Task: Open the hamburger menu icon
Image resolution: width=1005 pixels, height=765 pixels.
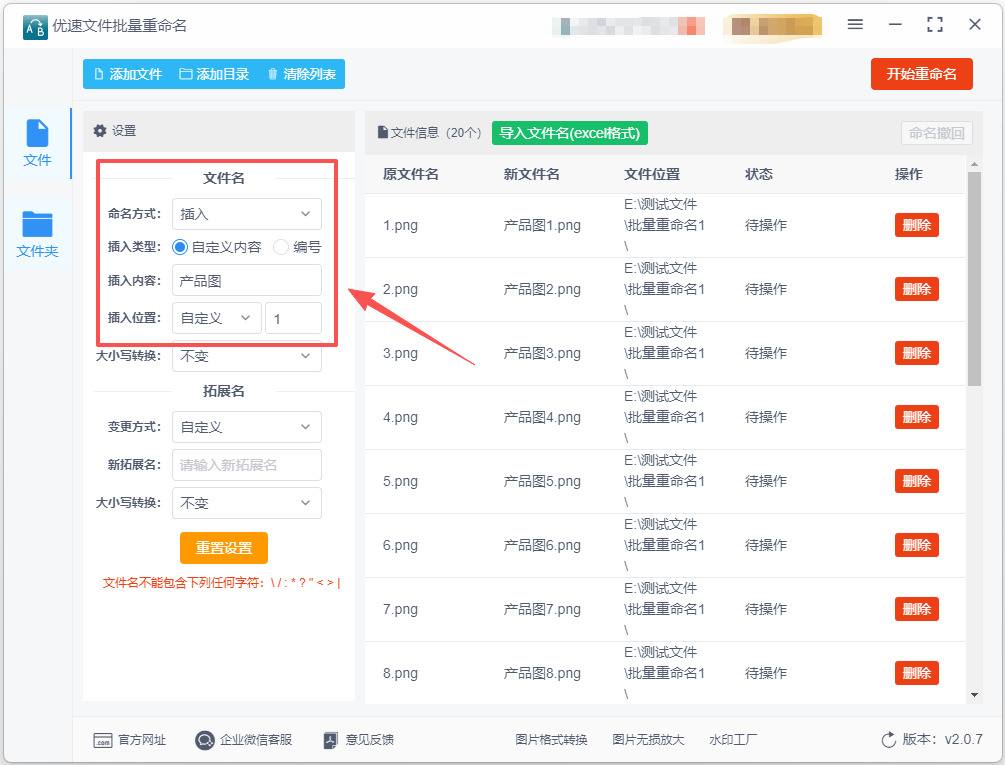Action: pos(855,24)
